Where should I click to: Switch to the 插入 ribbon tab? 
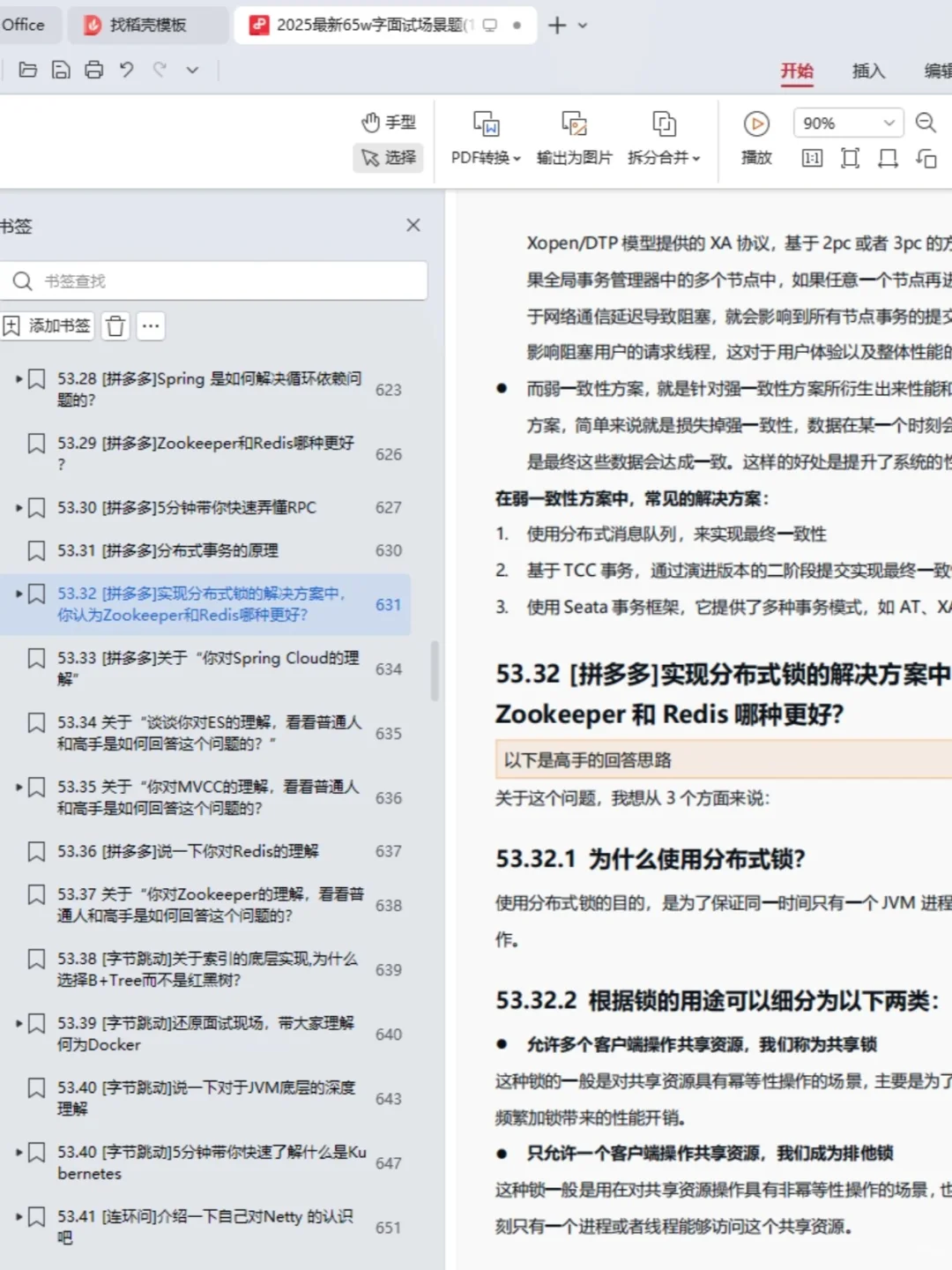[868, 71]
